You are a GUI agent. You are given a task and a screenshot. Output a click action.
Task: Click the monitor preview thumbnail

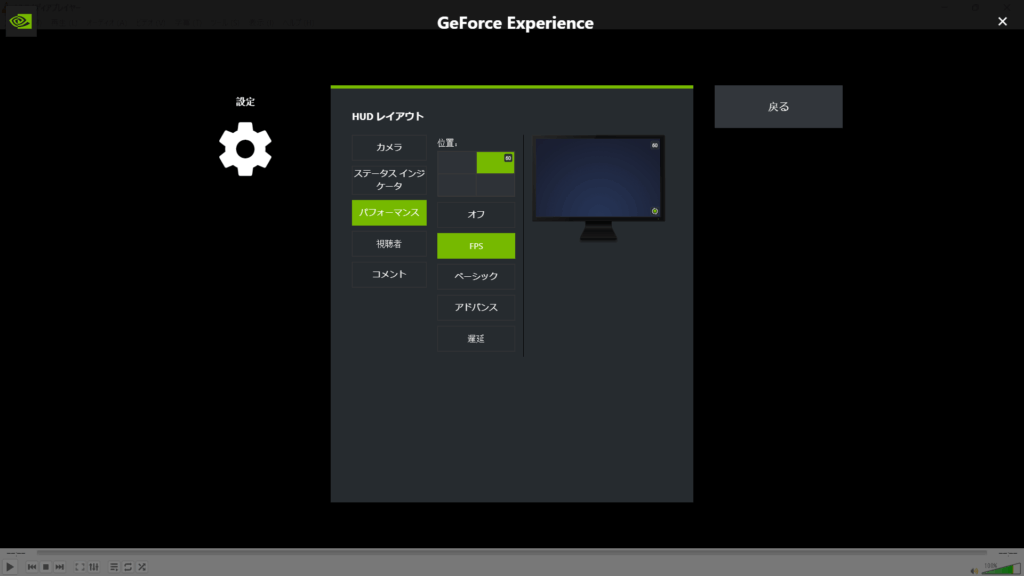598,187
